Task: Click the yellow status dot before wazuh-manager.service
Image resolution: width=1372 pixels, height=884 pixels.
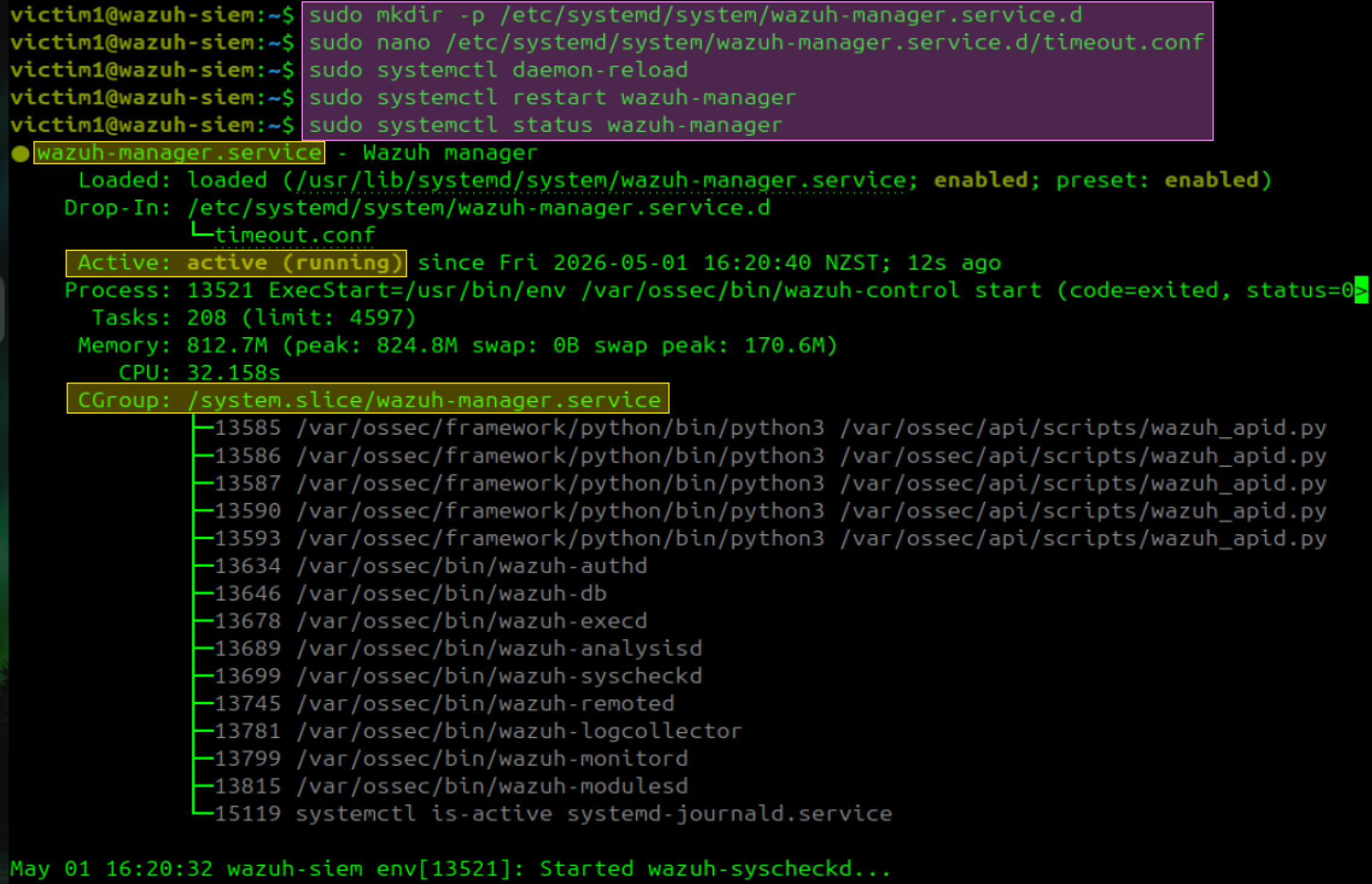Action: tap(21, 154)
